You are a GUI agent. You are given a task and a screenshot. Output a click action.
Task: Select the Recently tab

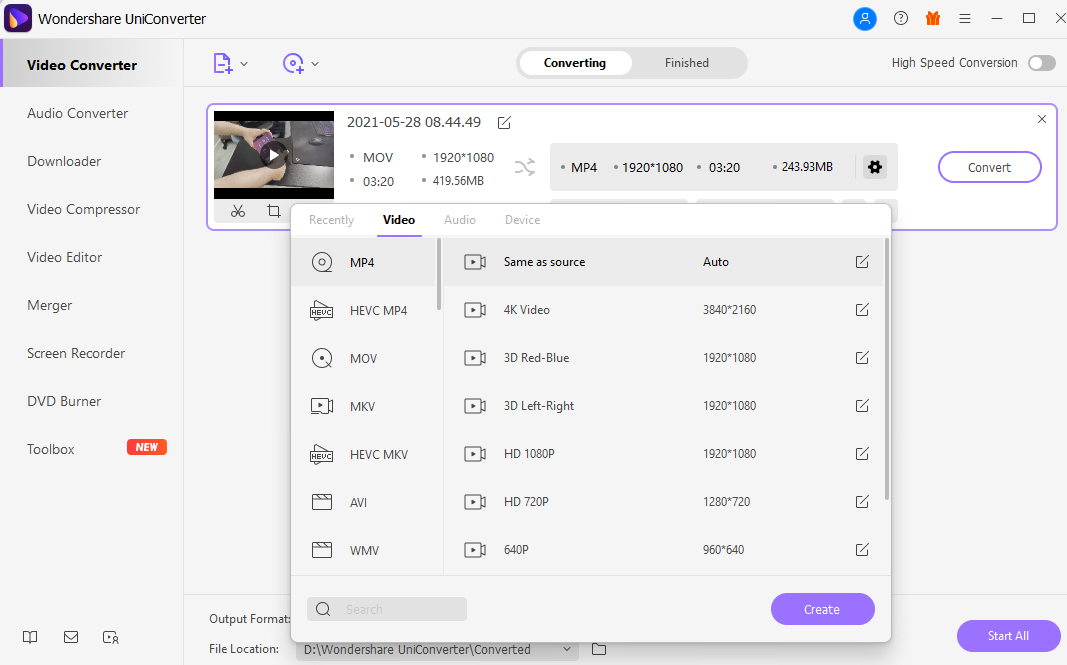coord(331,220)
